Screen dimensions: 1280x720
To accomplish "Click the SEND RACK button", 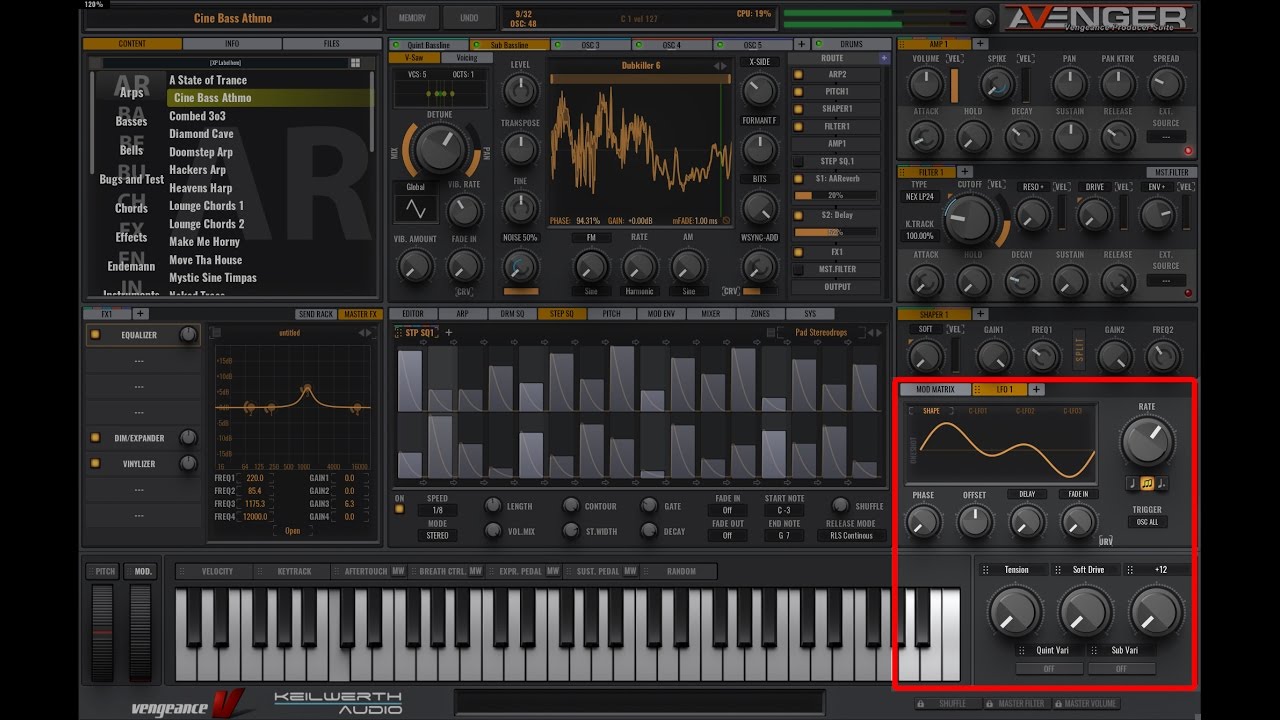I will click(x=316, y=314).
